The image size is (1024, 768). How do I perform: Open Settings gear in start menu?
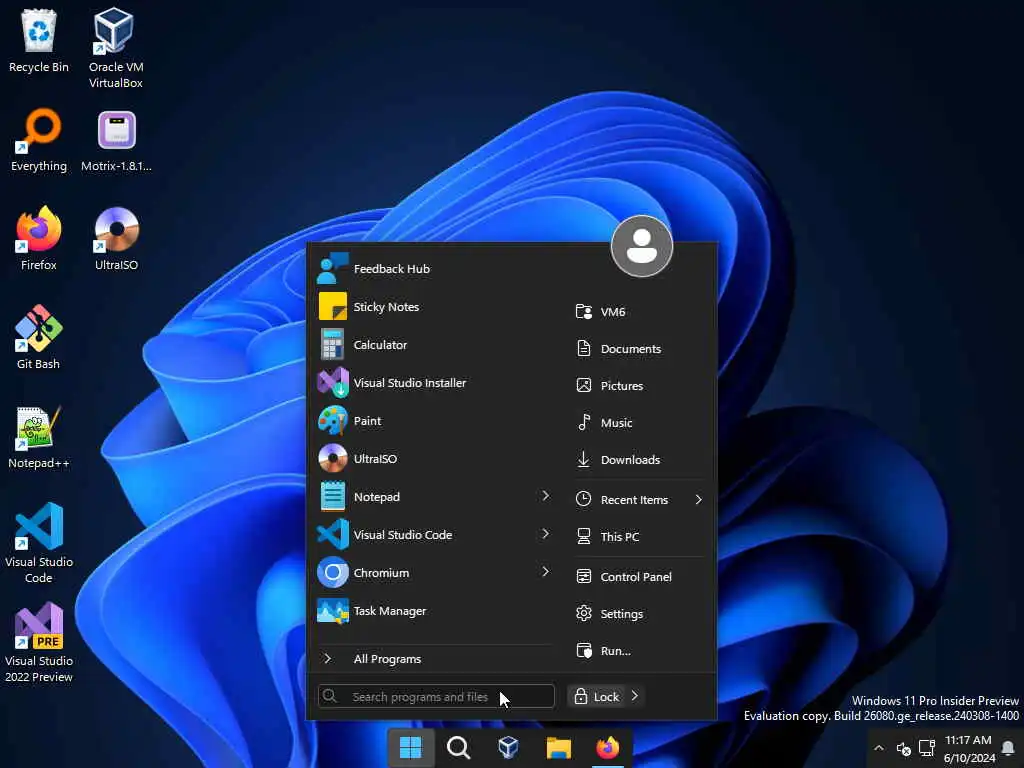coord(640,614)
